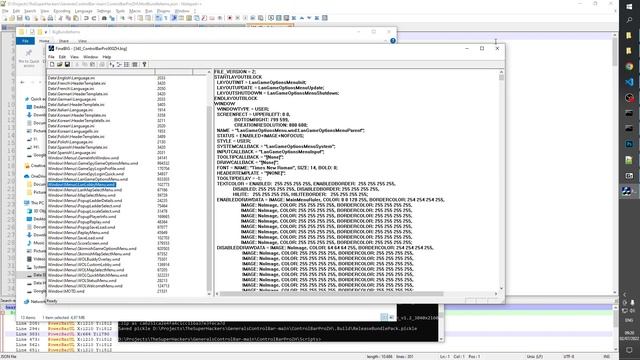Click the Redo icon in Notepad++ toolbar
Image resolution: width=640 pixels, height=360 pixels.
pyautogui.click(x=94, y=18)
